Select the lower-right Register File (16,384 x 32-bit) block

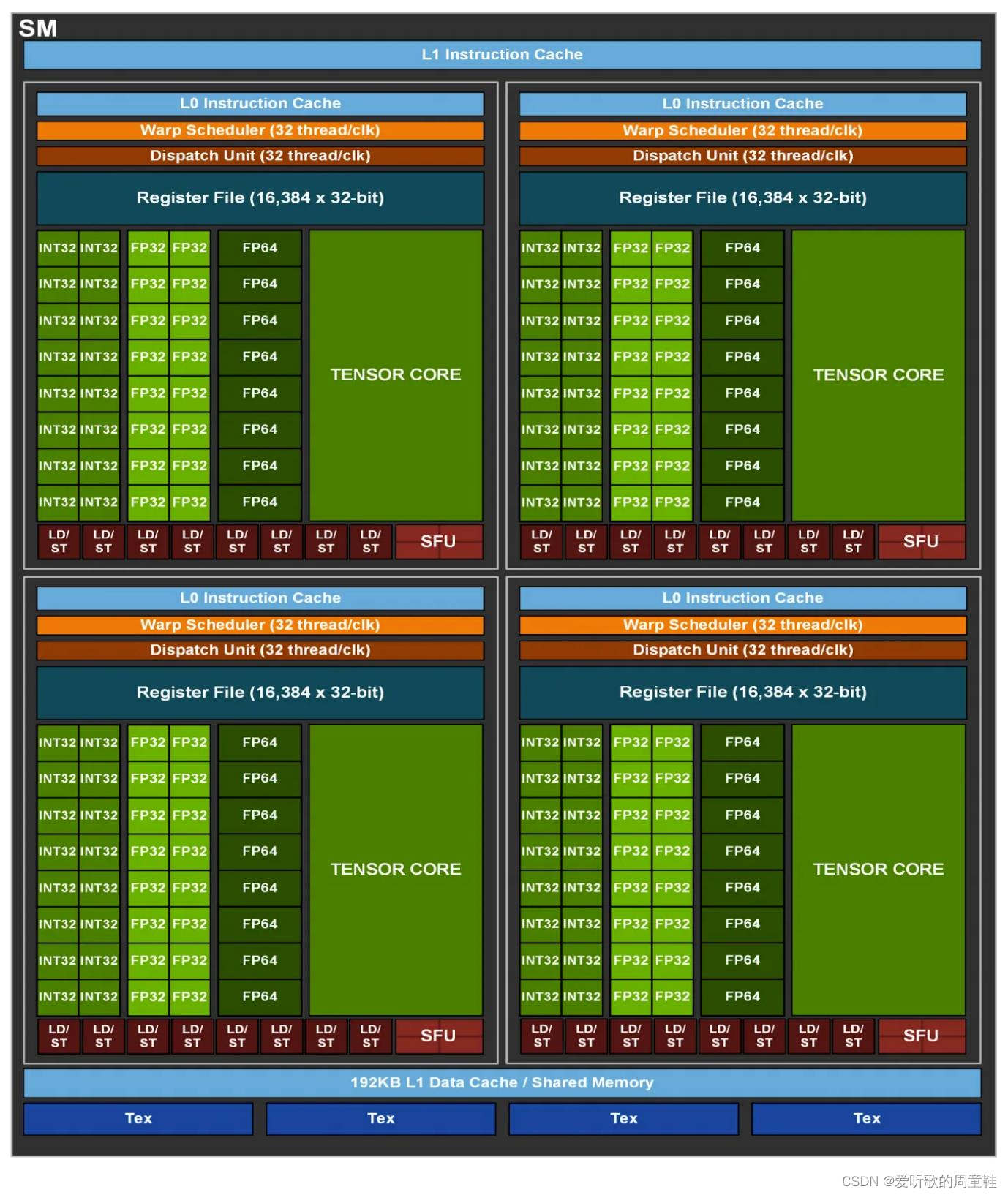pyautogui.click(x=742, y=693)
